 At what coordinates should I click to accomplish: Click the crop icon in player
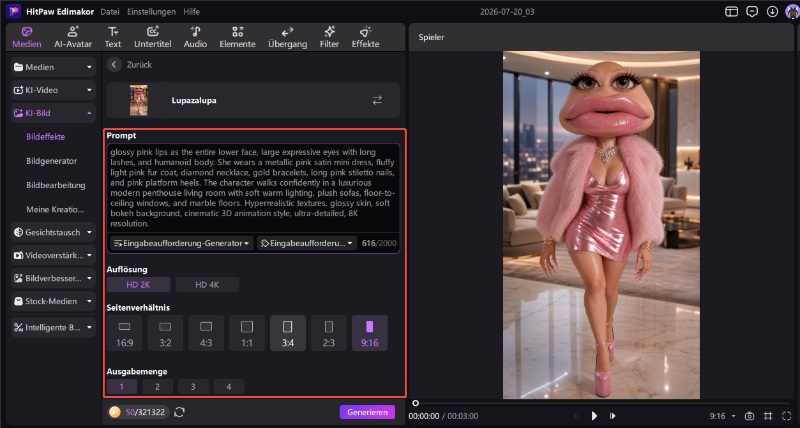point(768,416)
